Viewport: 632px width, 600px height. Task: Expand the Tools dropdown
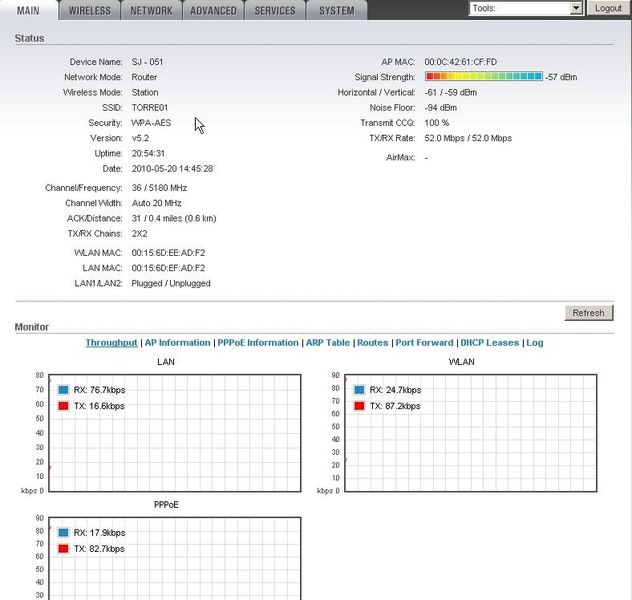pyautogui.click(x=526, y=8)
